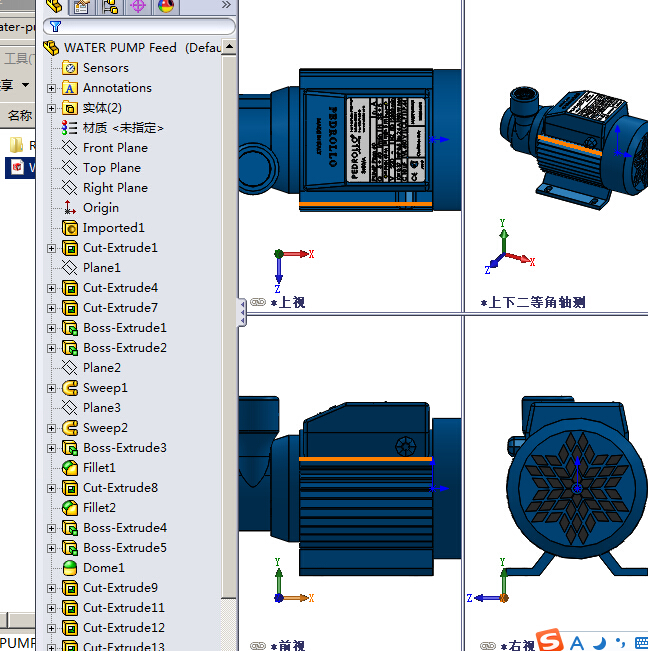Switch to the ConfigurationManager tab
The height and width of the screenshot is (651, 648).
110,6
